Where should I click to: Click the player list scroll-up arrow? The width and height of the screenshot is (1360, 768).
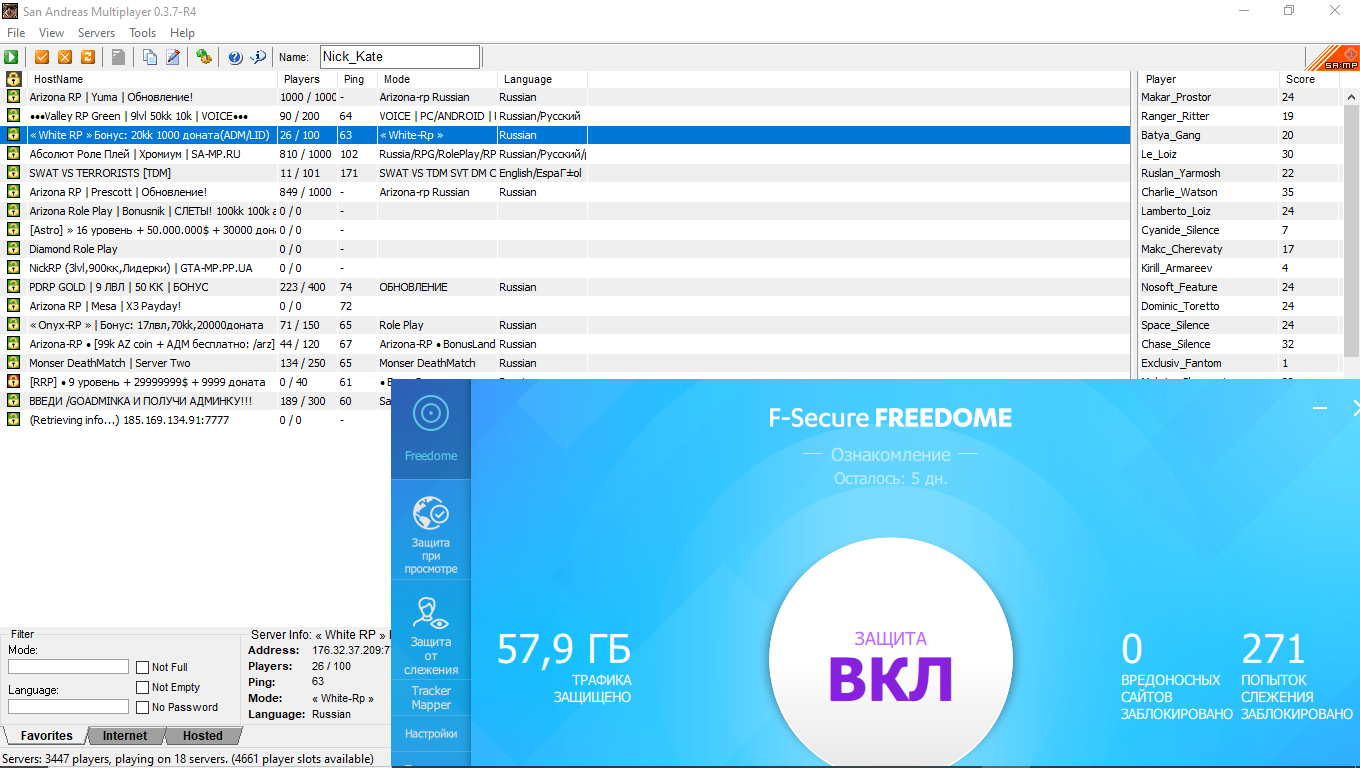point(1351,96)
